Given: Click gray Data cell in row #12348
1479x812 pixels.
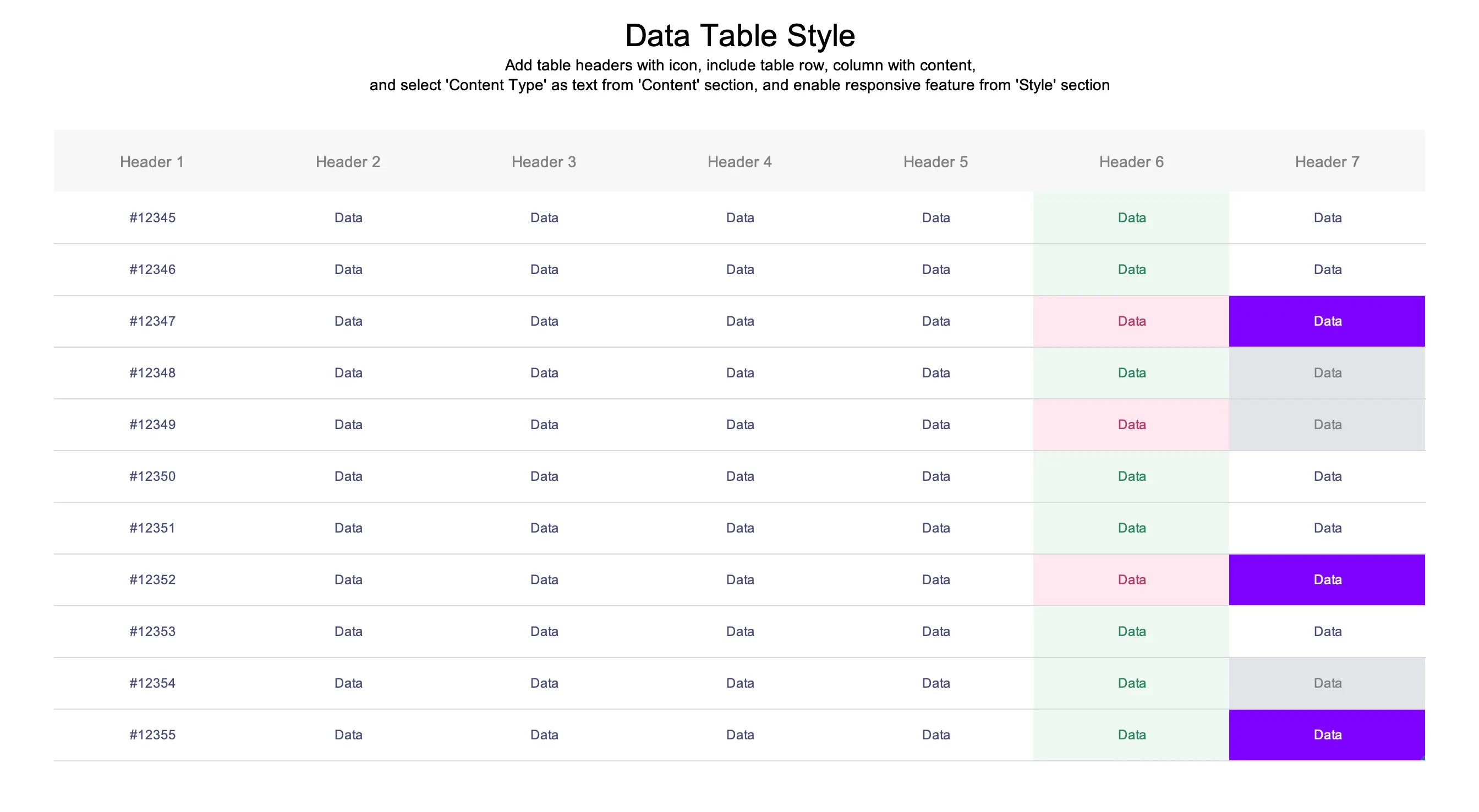Looking at the screenshot, I should point(1327,372).
